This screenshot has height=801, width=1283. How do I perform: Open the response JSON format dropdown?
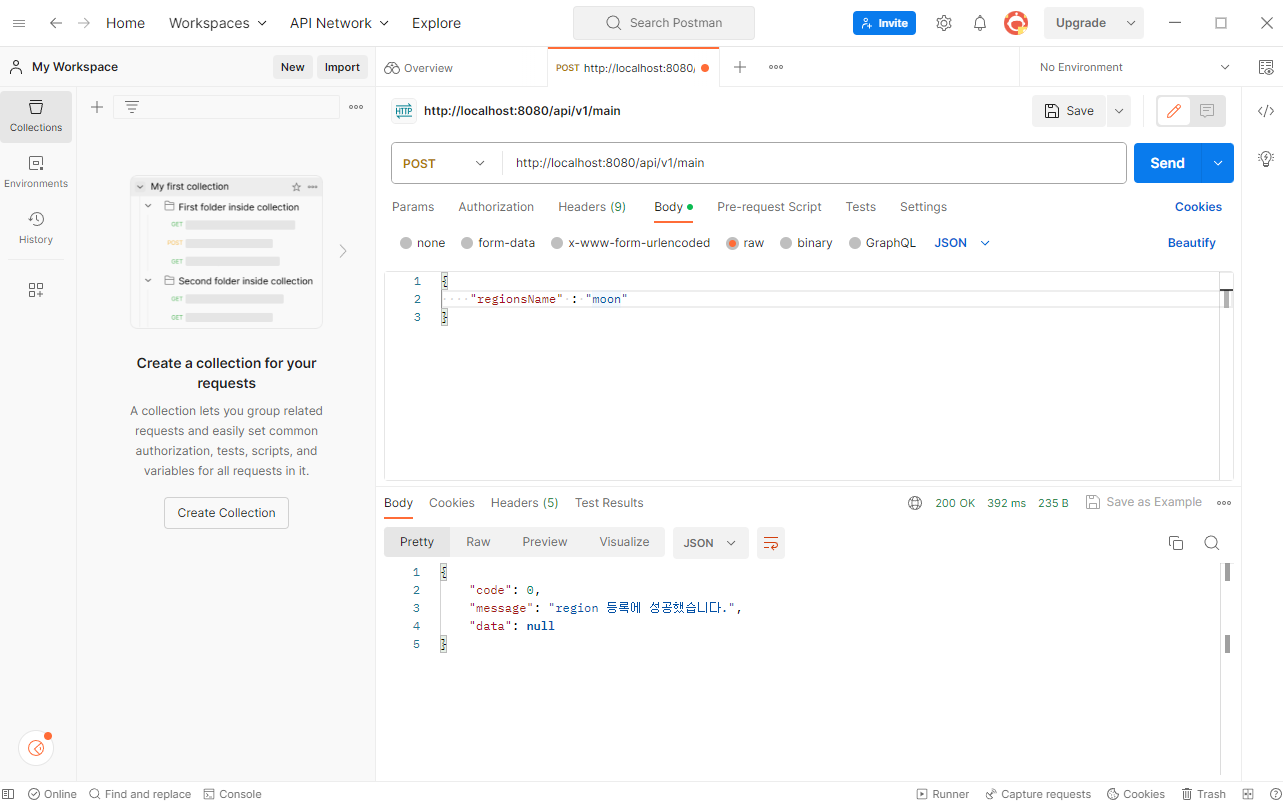pyautogui.click(x=710, y=543)
